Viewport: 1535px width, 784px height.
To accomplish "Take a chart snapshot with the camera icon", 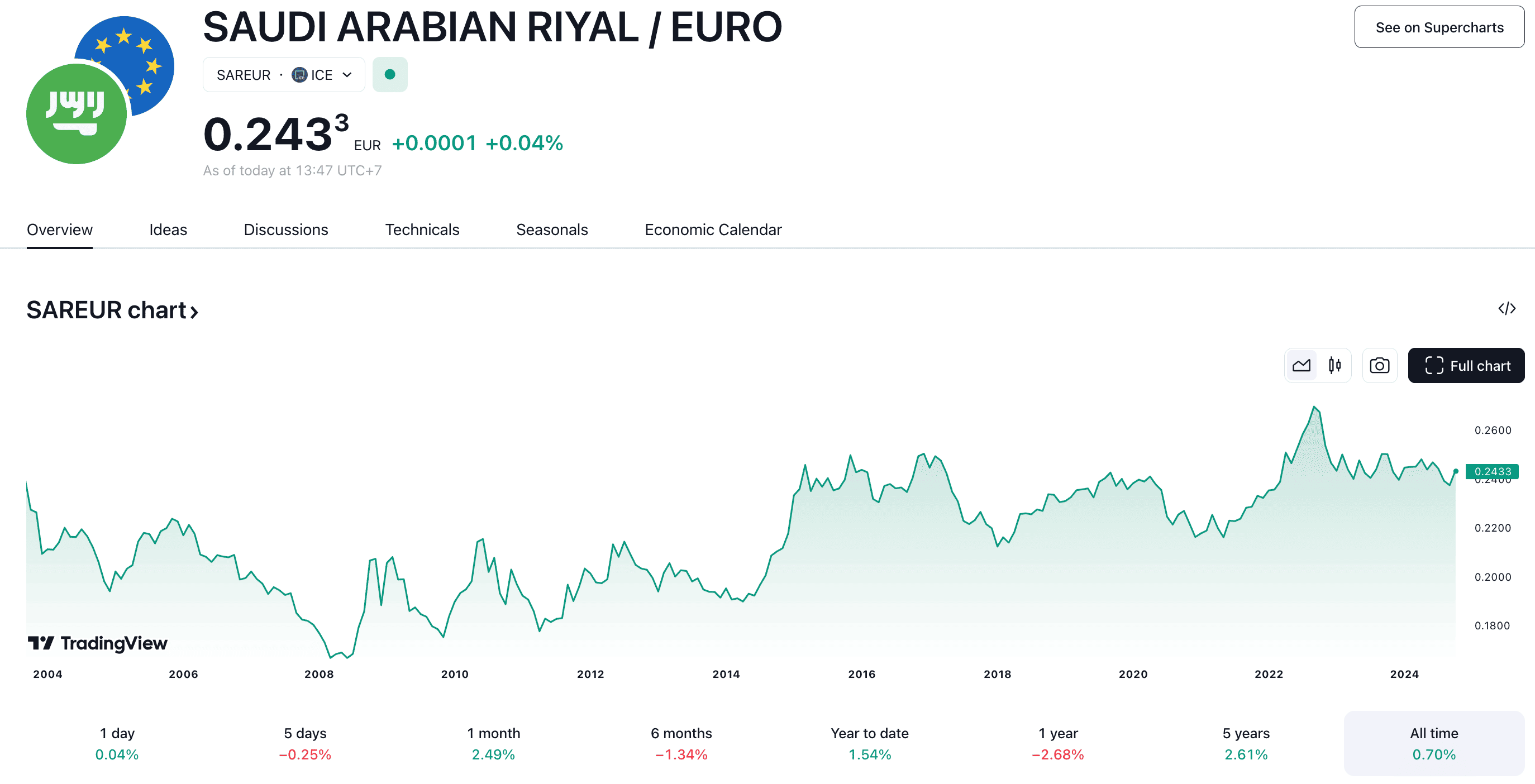I will [x=1380, y=365].
